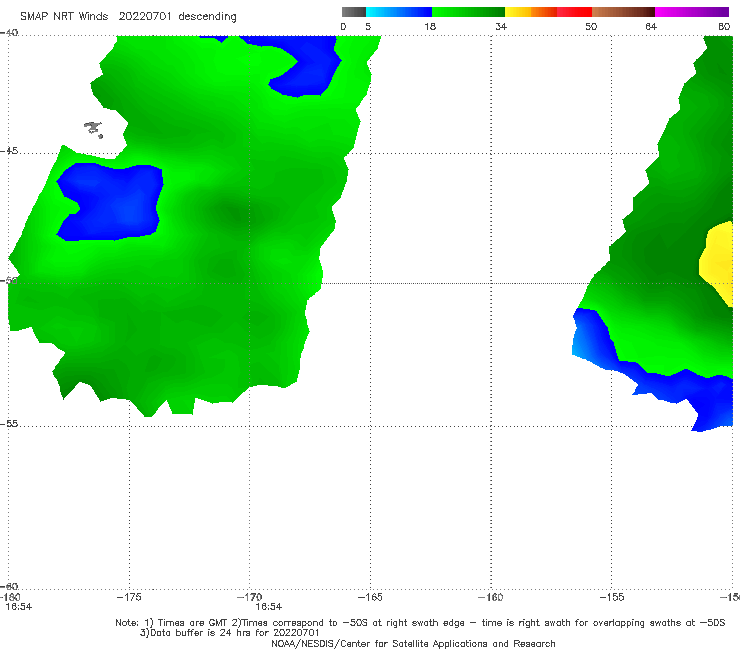Click the note "3)Data buffer is 24 hrs"
The height and width of the screenshot is (650, 740).
[x=230, y=633]
